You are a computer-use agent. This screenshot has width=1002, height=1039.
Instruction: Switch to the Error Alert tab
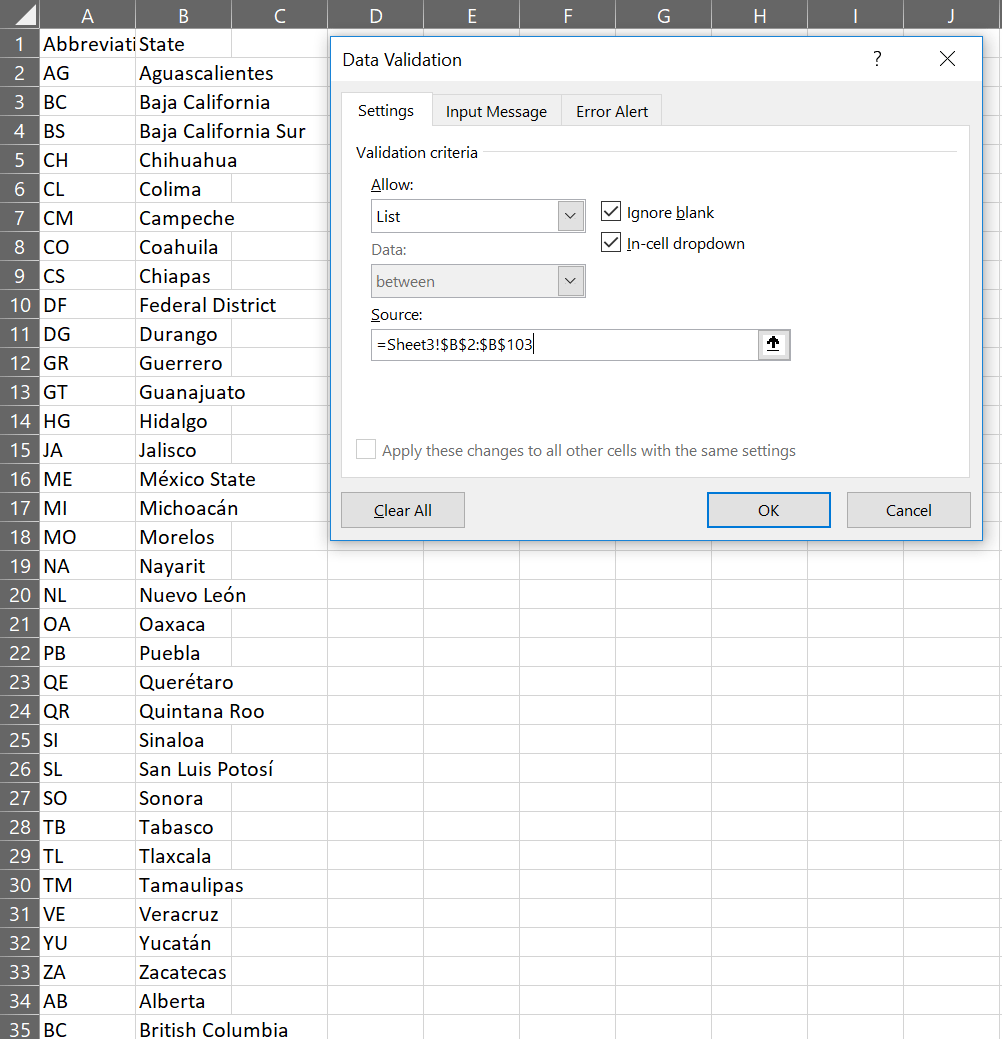(x=611, y=111)
